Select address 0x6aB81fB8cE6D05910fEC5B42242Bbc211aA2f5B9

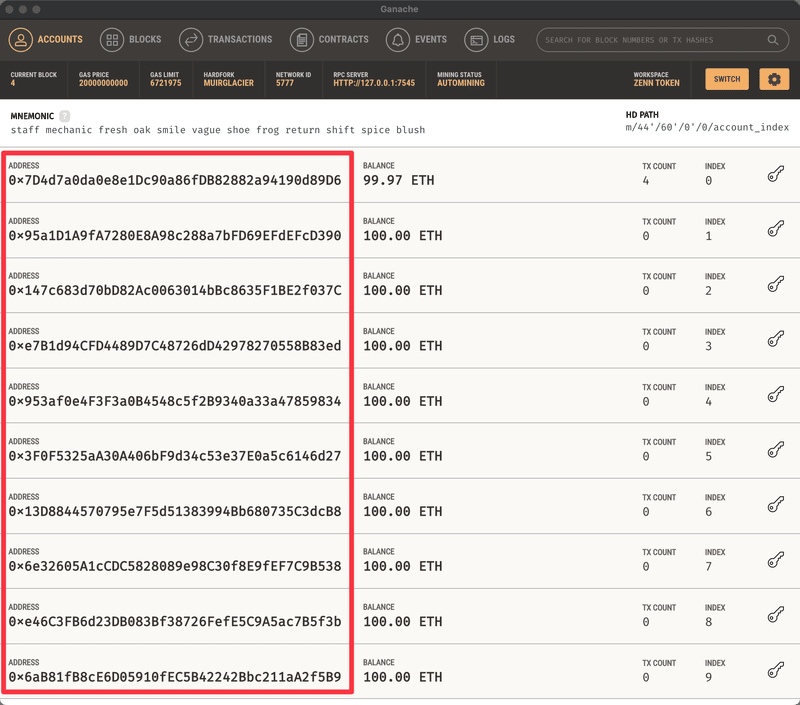coord(174,677)
